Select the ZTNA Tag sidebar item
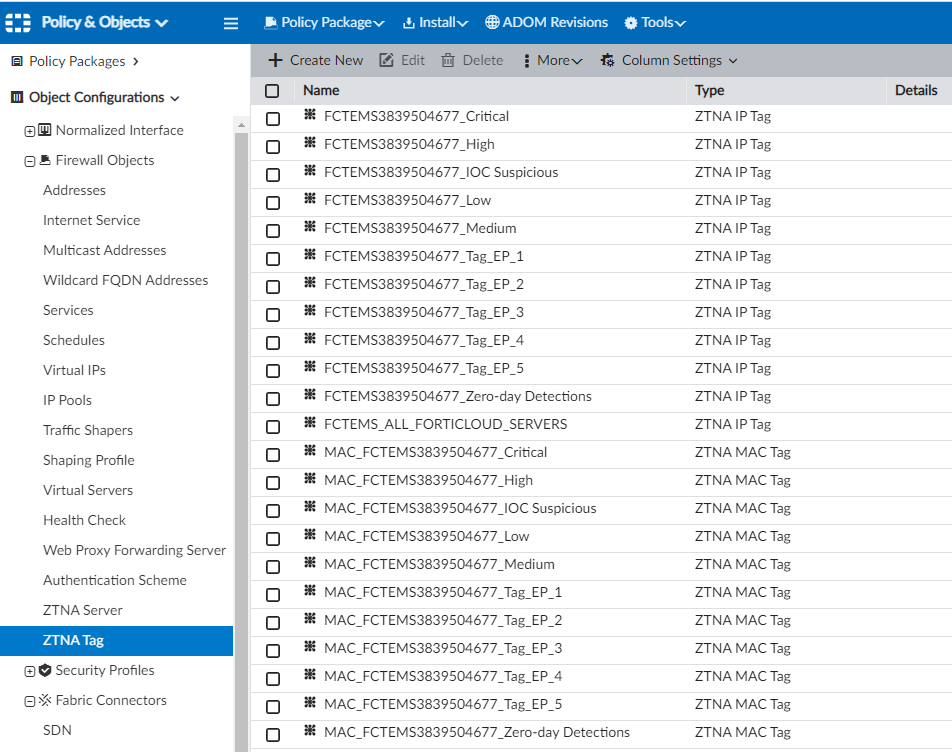Viewport: 952px width, 752px height. (117, 641)
